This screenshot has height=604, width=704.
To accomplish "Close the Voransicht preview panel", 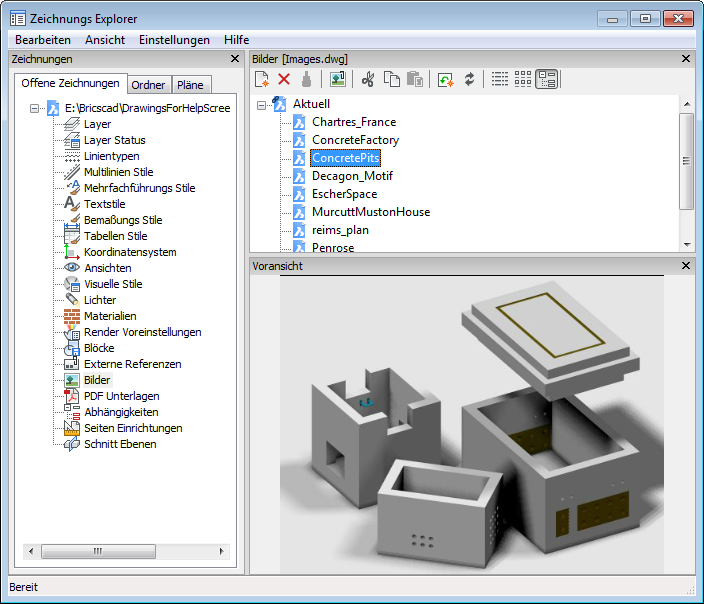I will 686,266.
